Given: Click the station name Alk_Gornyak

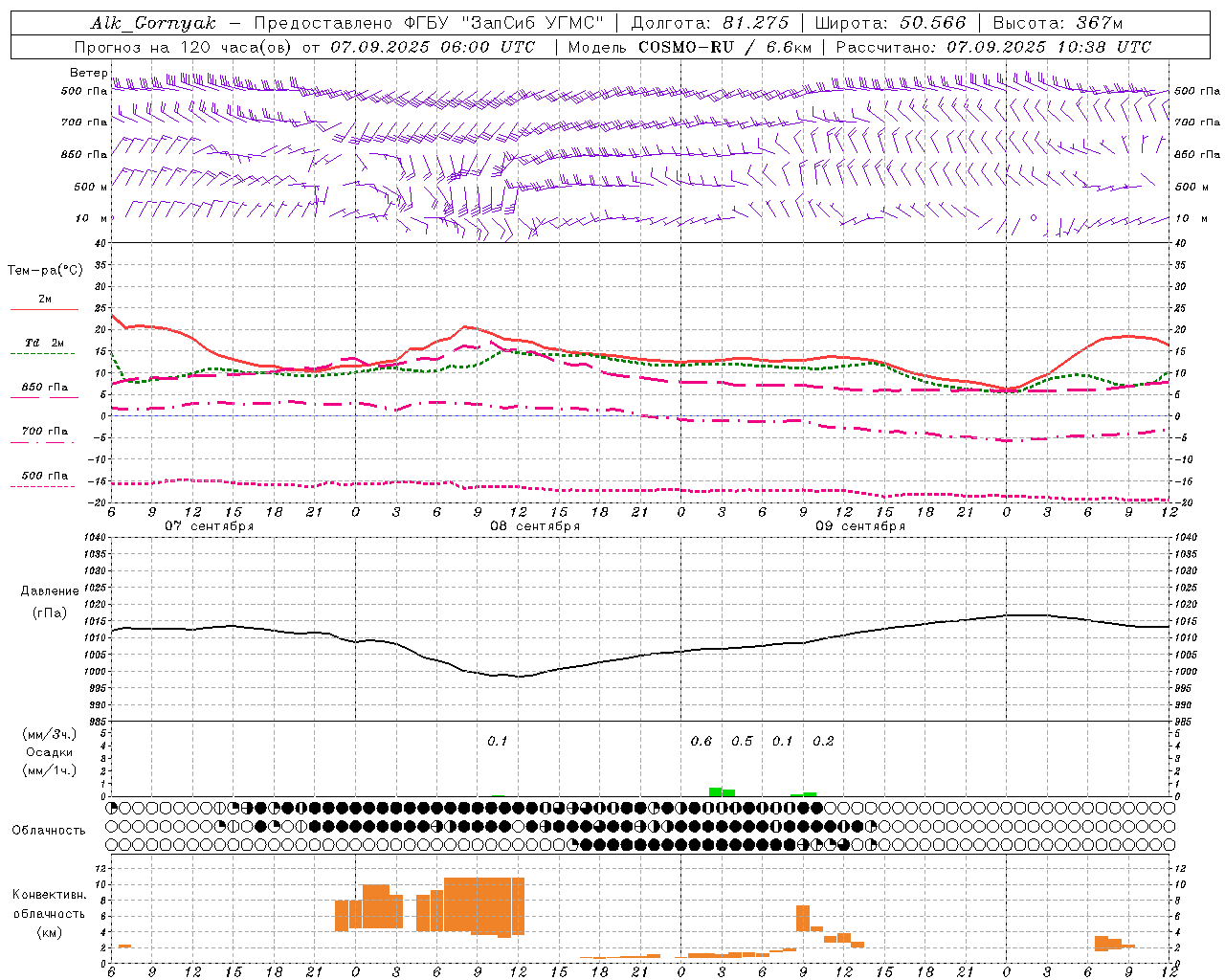Looking at the screenshot, I should pyautogui.click(x=153, y=23).
